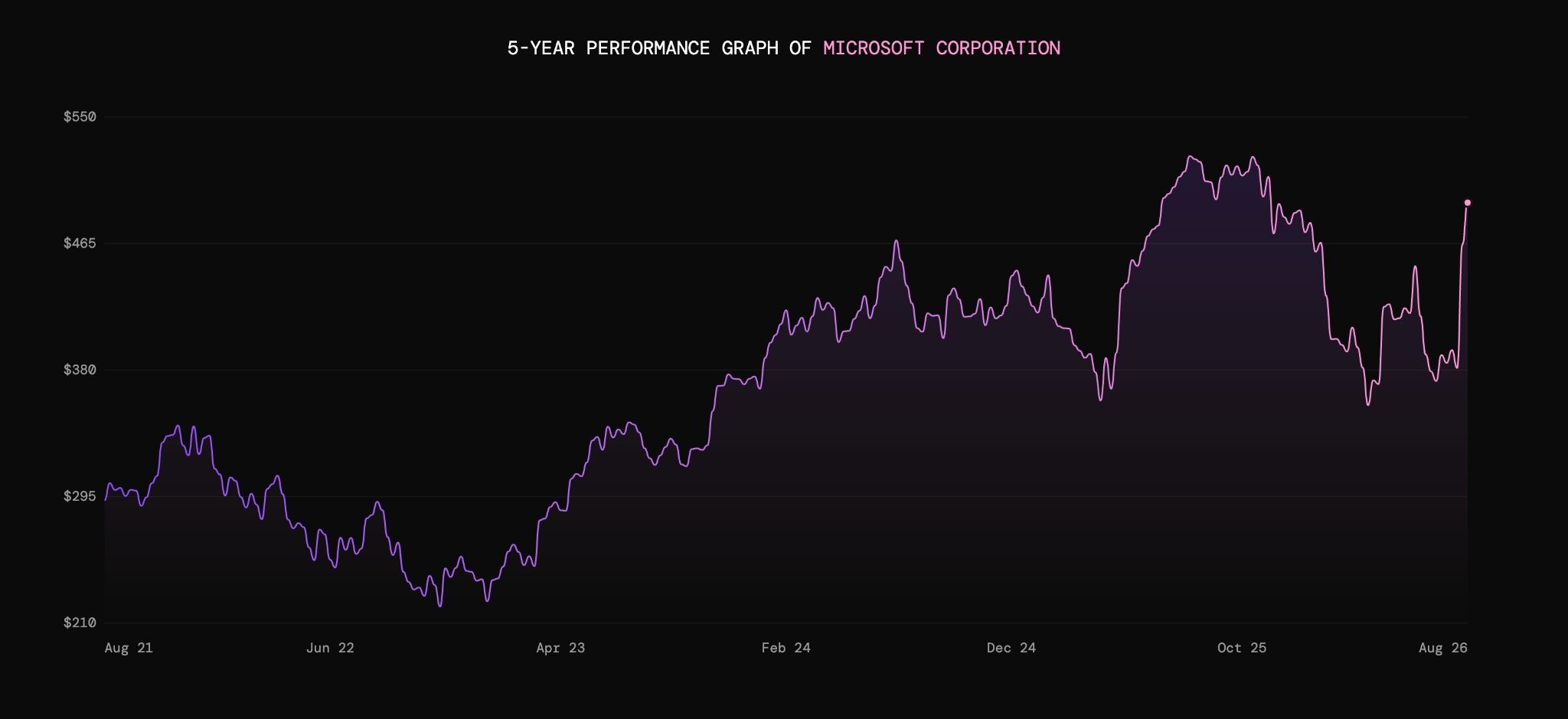Select the "Jun 22" x-axis label
The height and width of the screenshot is (719, 1568).
click(x=330, y=648)
